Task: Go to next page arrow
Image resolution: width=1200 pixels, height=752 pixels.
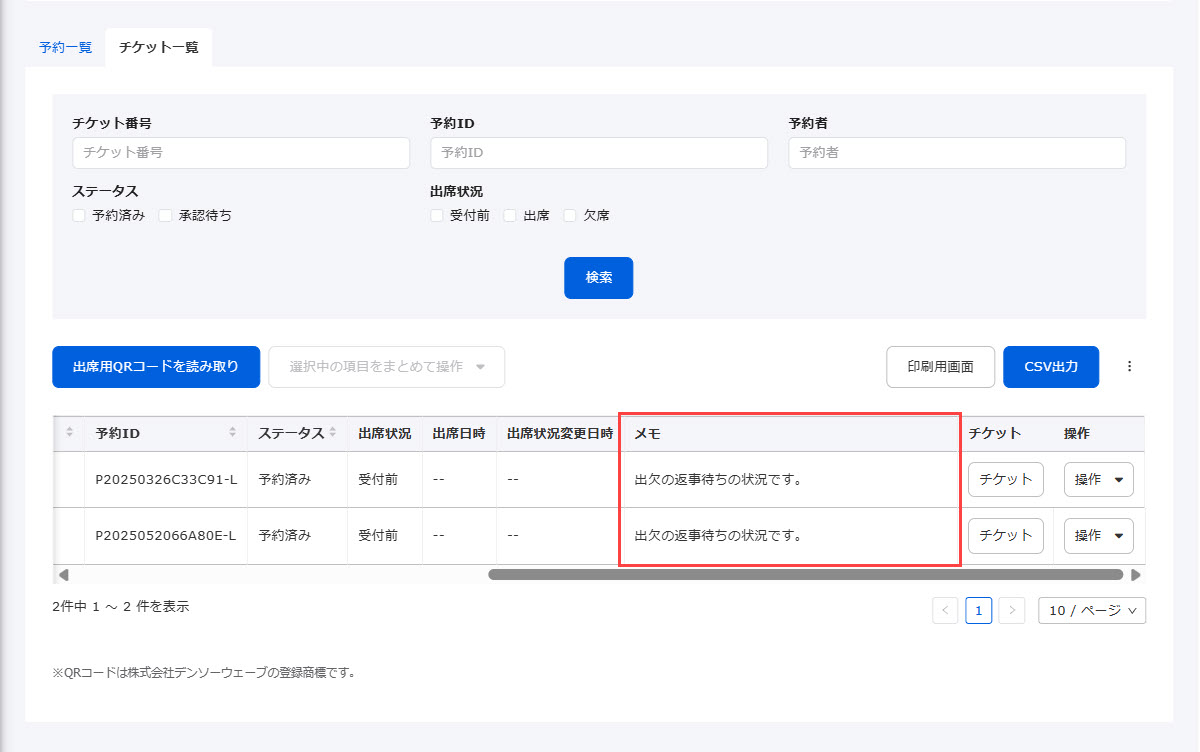Action: coord(1012,611)
